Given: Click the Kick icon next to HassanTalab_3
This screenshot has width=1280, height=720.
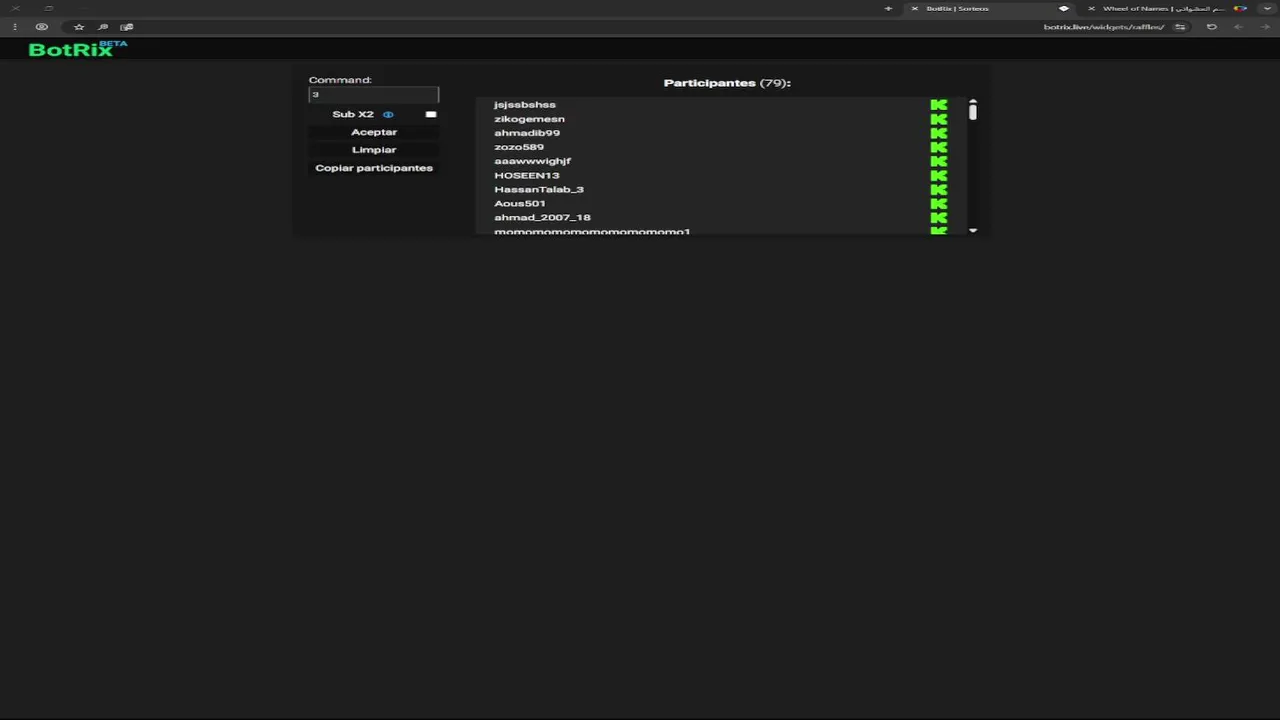Looking at the screenshot, I should coord(938,189).
